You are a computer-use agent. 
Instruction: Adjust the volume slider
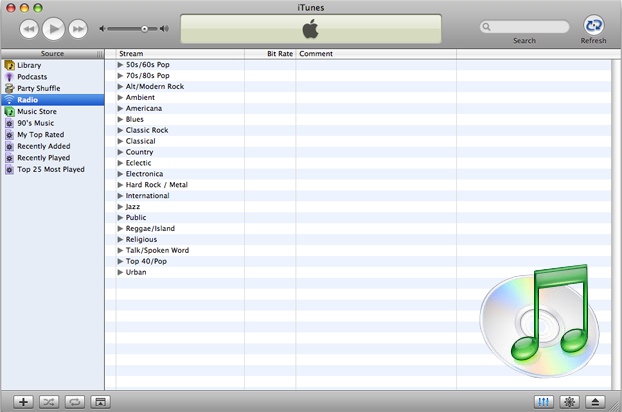click(144, 29)
